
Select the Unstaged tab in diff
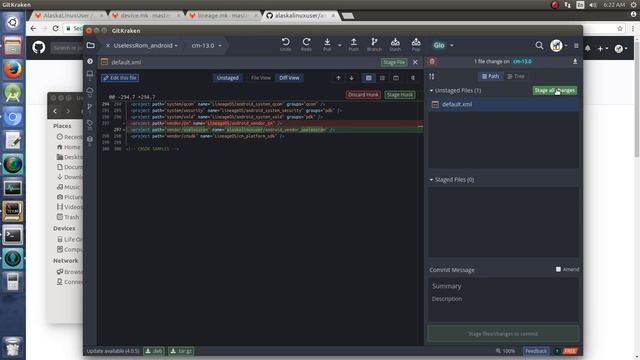coord(227,78)
